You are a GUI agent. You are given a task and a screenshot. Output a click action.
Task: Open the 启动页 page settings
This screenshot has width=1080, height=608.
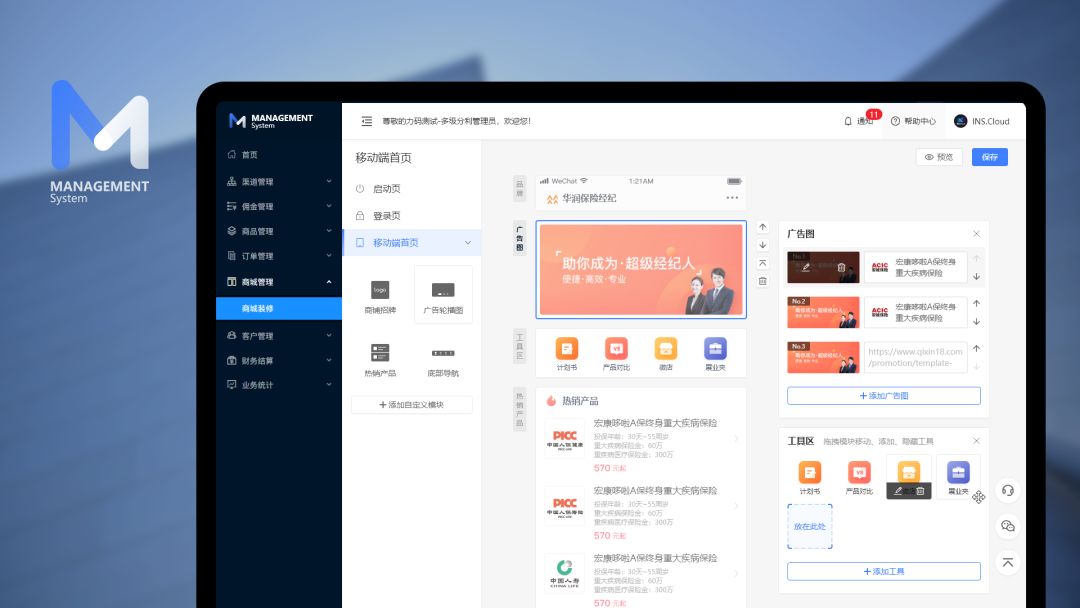[x=411, y=189]
